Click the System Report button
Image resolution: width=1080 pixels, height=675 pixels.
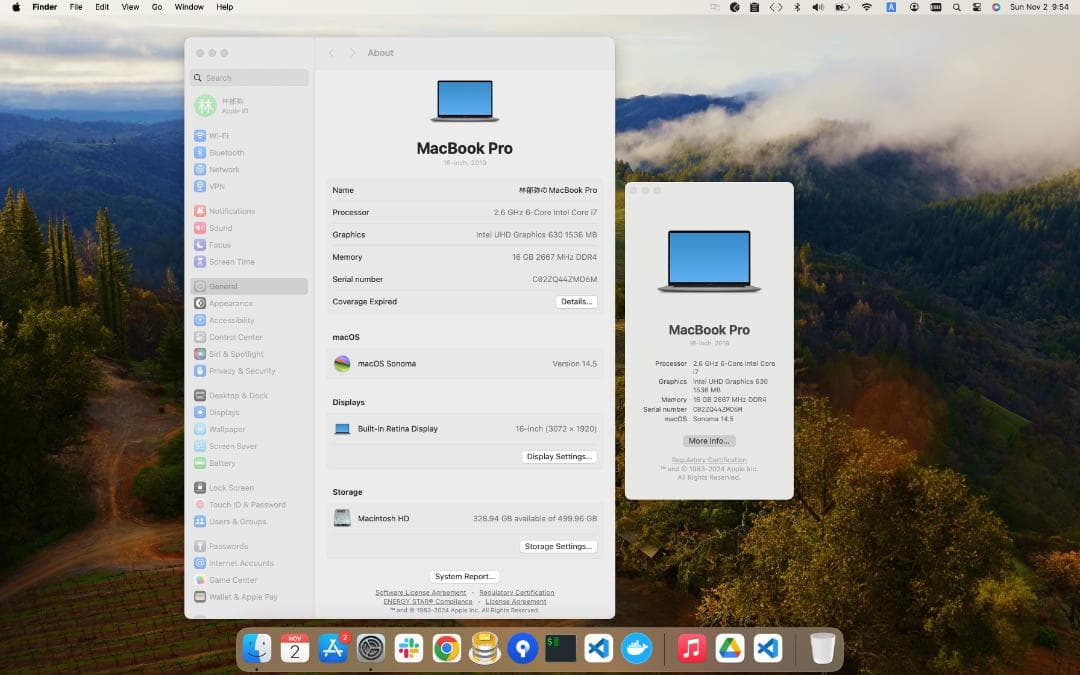(464, 576)
